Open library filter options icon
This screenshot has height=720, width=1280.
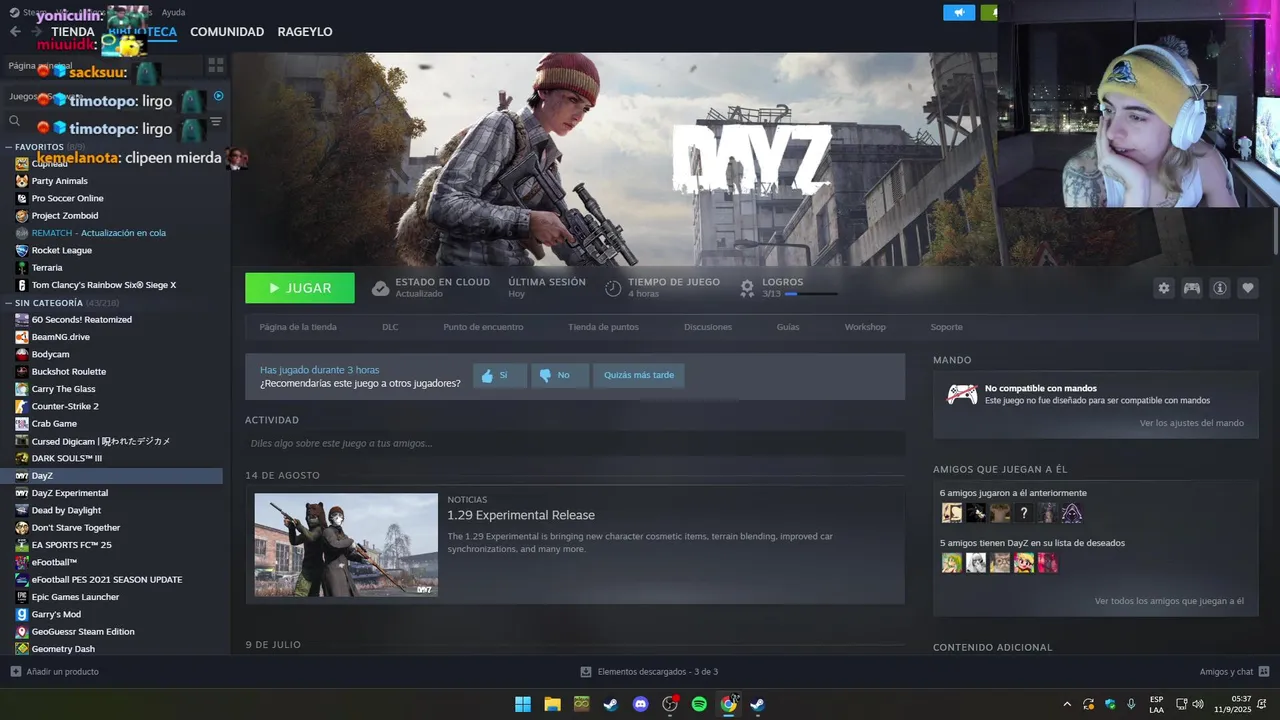tap(216, 121)
